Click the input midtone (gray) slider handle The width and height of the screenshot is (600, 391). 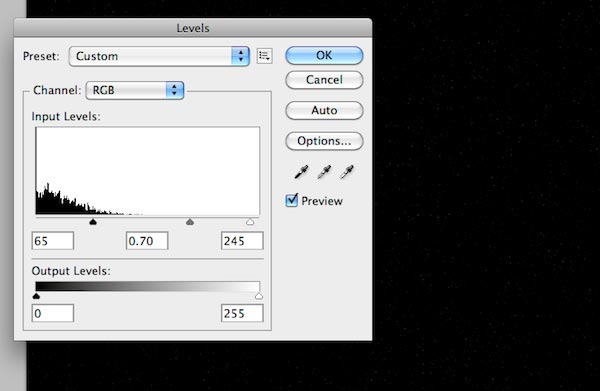tap(190, 222)
